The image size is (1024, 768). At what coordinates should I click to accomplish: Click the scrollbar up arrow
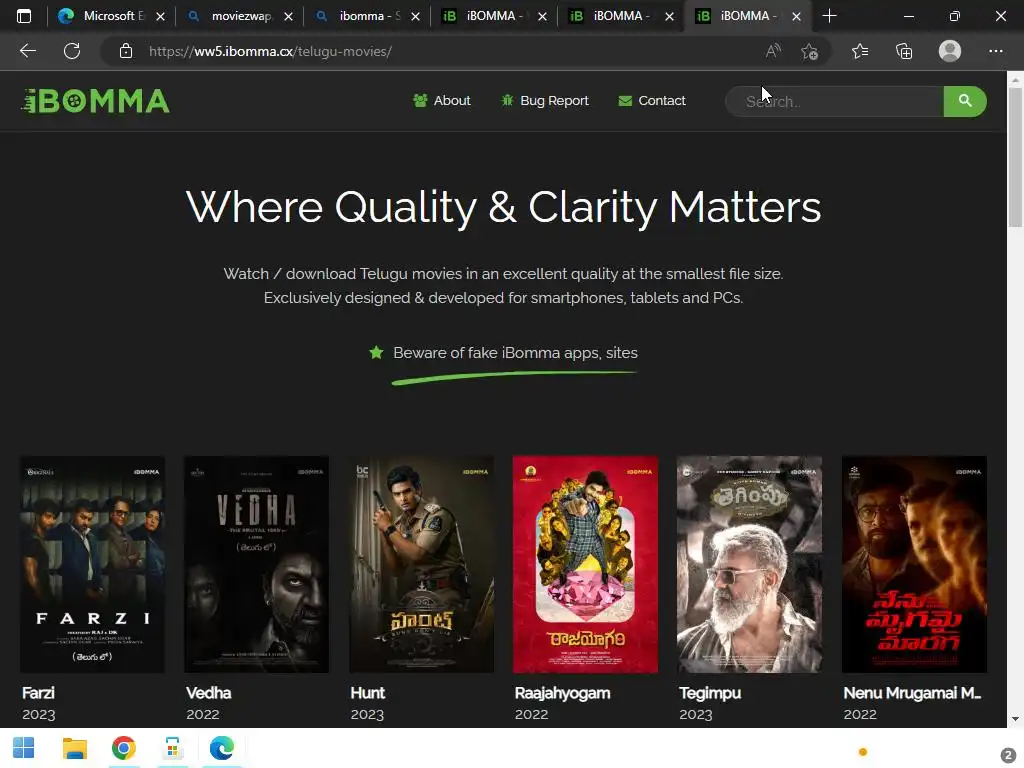click(1015, 80)
